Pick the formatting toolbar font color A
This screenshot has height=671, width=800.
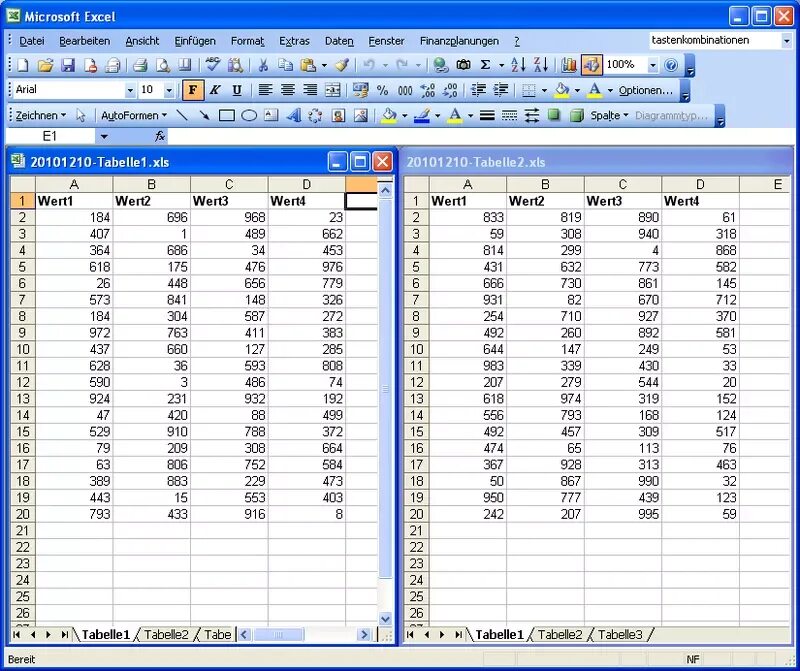(x=594, y=90)
